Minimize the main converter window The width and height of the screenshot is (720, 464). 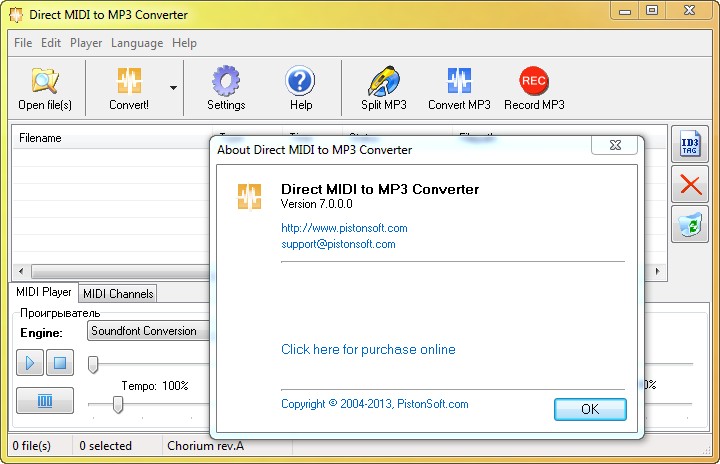(x=624, y=11)
